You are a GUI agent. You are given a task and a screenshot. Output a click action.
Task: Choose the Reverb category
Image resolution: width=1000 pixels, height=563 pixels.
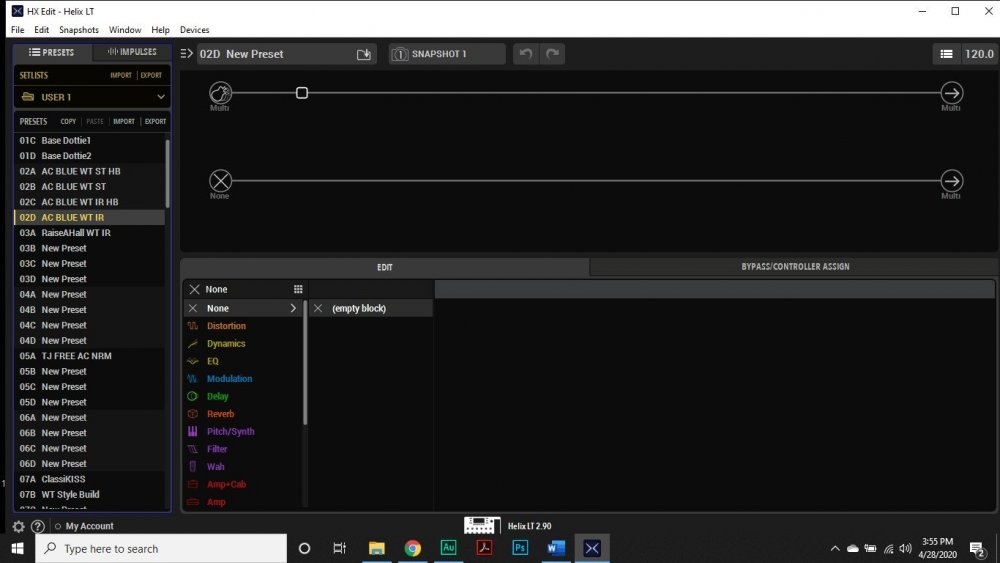click(244, 414)
